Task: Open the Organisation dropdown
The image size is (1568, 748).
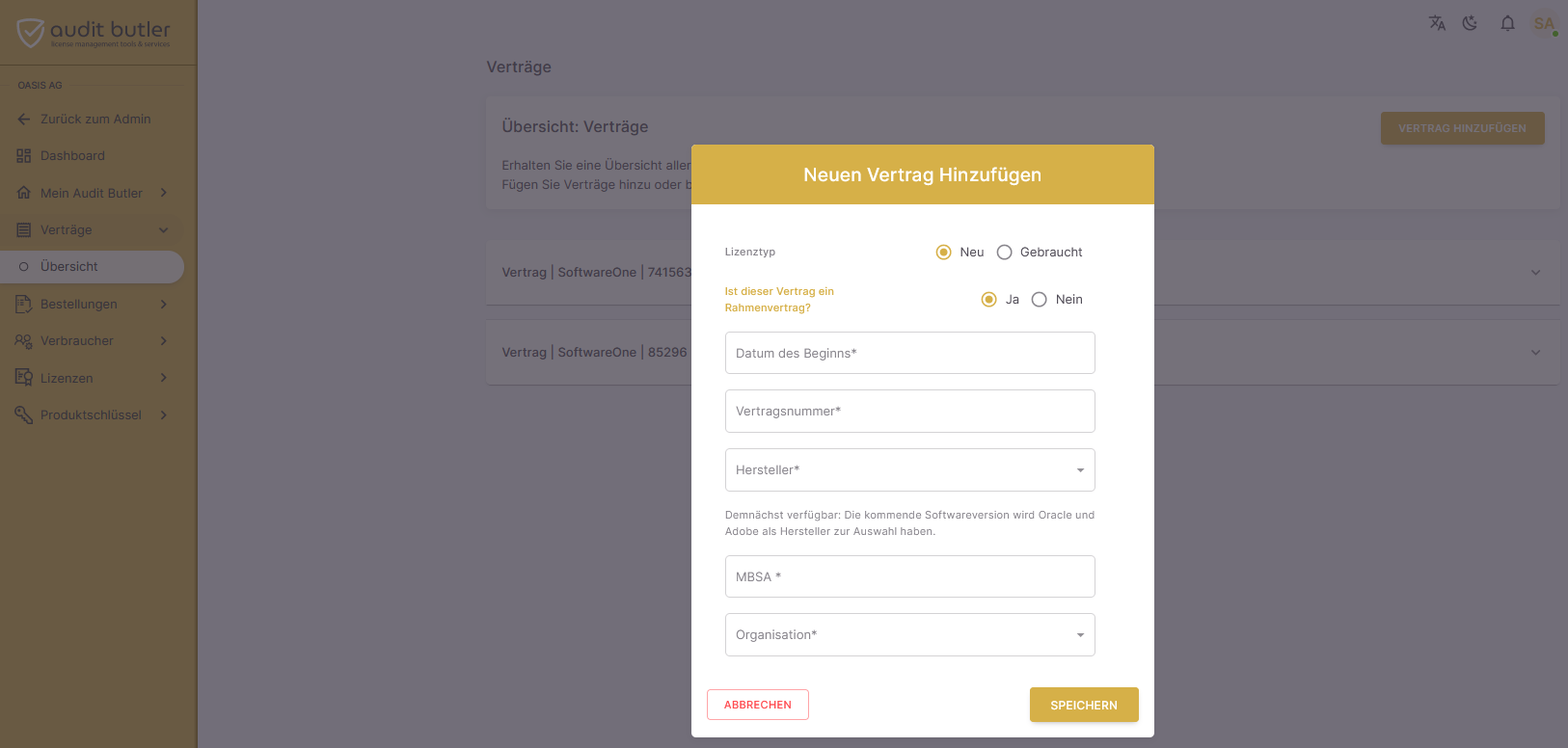Action: pos(910,635)
